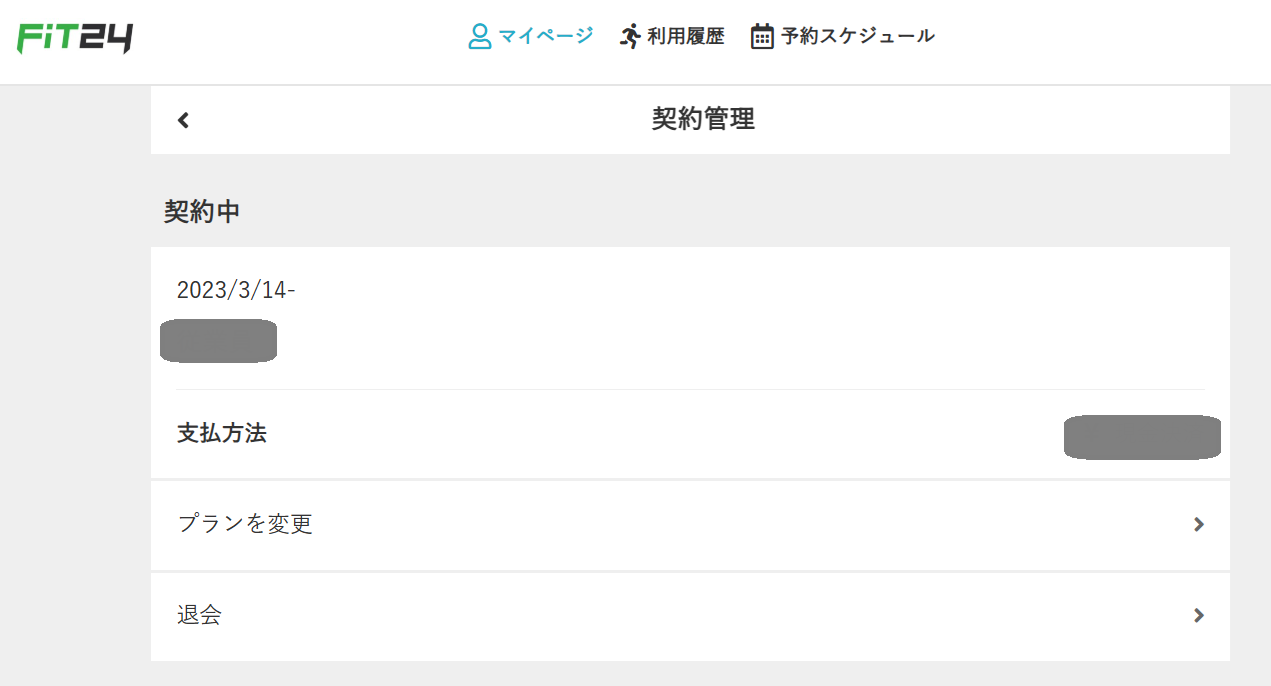Click the 契約中 section heading
This screenshot has width=1271, height=686.
202,212
